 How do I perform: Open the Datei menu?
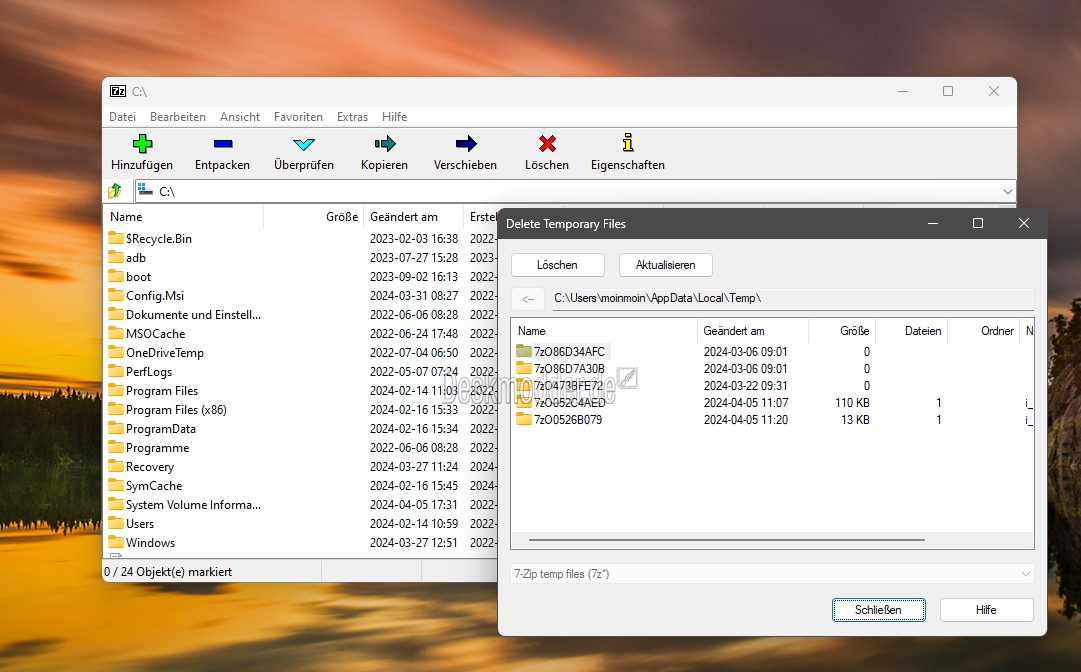122,116
